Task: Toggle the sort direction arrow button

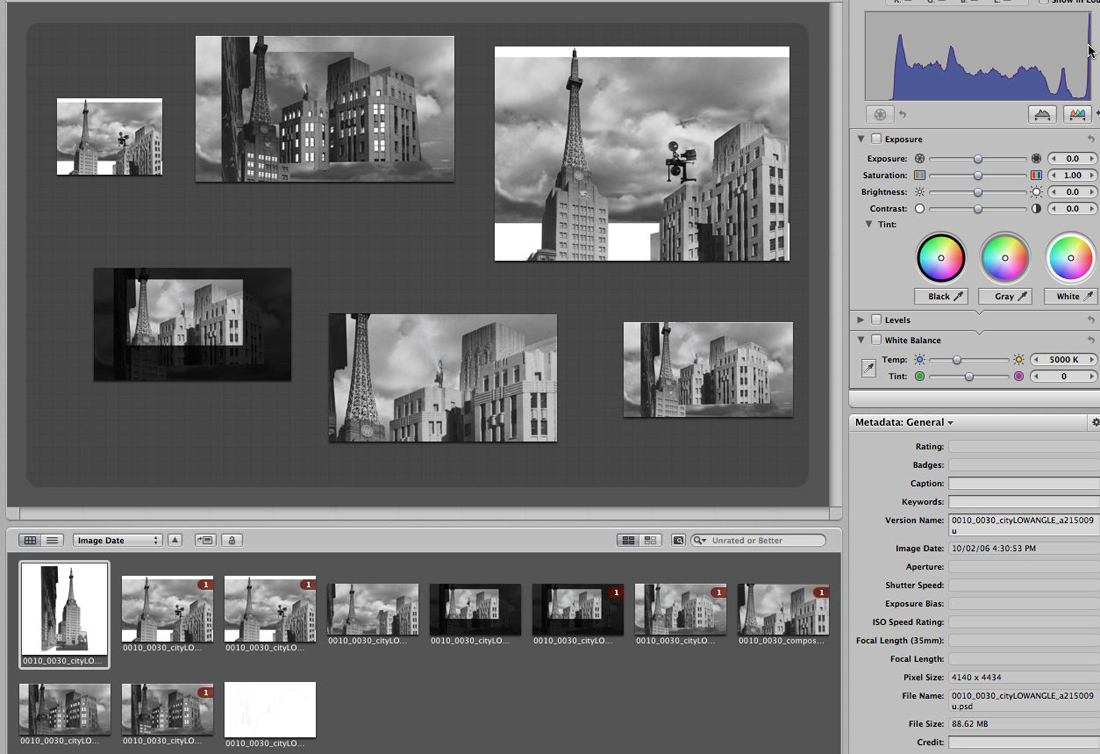Action: (x=175, y=540)
